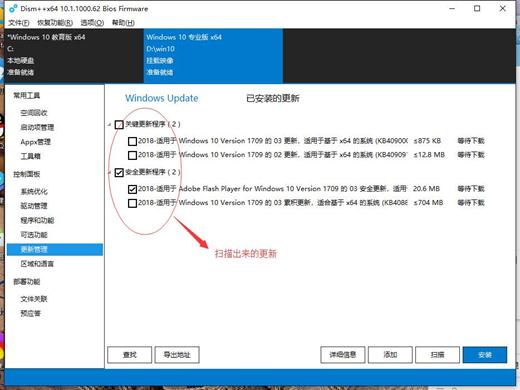Open 可选功能 in the sidebar
The image size is (520, 390).
pos(34,235)
